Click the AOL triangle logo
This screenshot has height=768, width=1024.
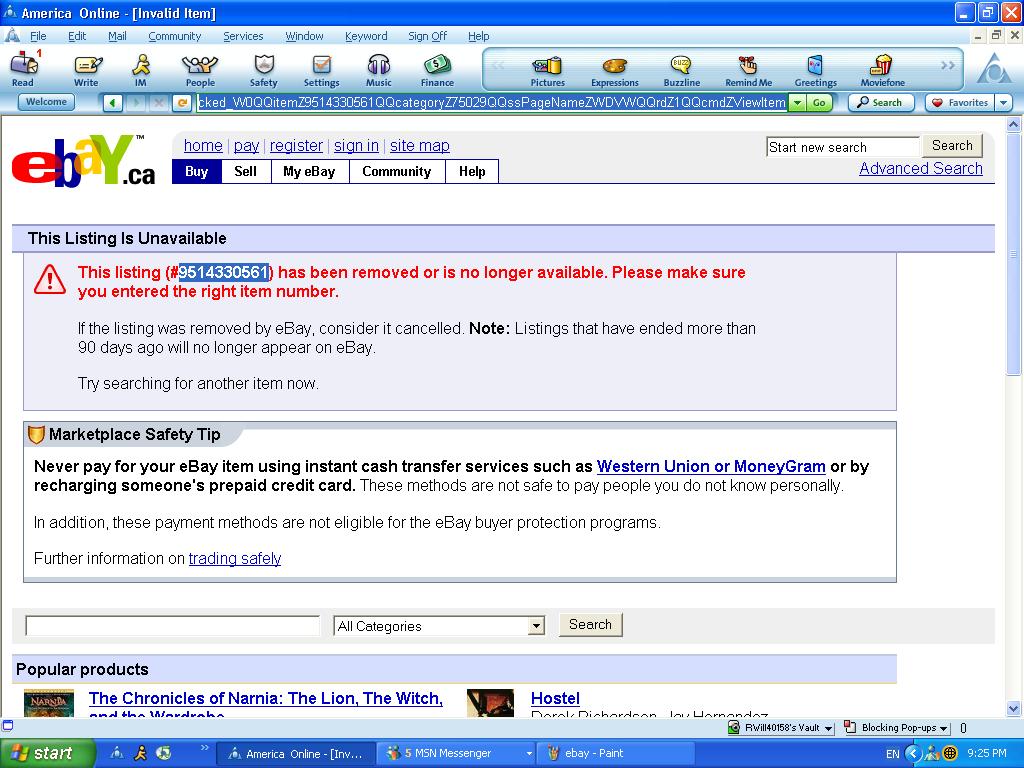993,69
